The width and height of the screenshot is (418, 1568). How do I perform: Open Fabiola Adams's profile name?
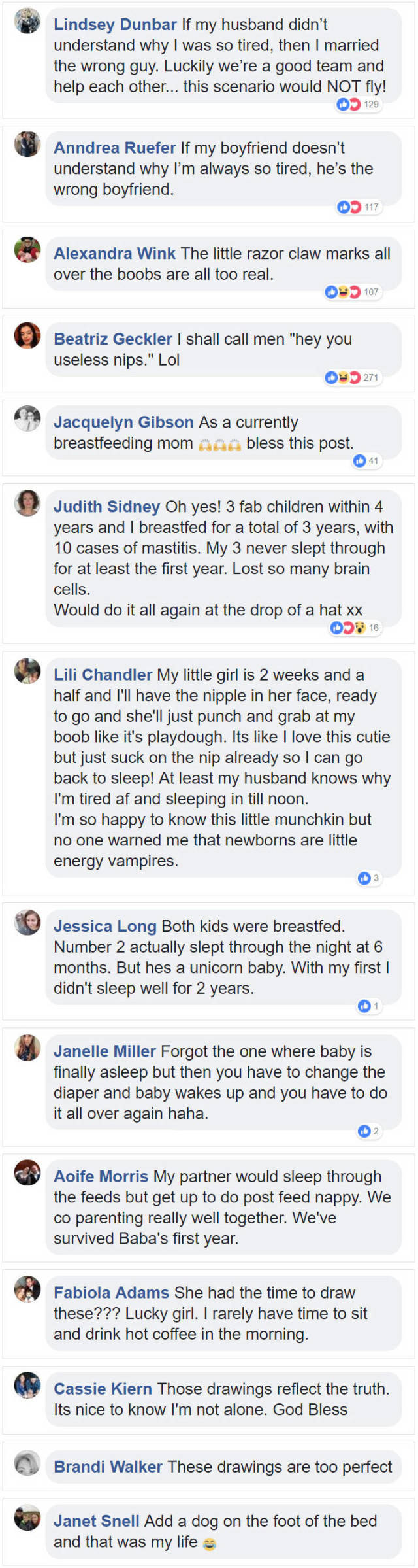click(111, 1293)
